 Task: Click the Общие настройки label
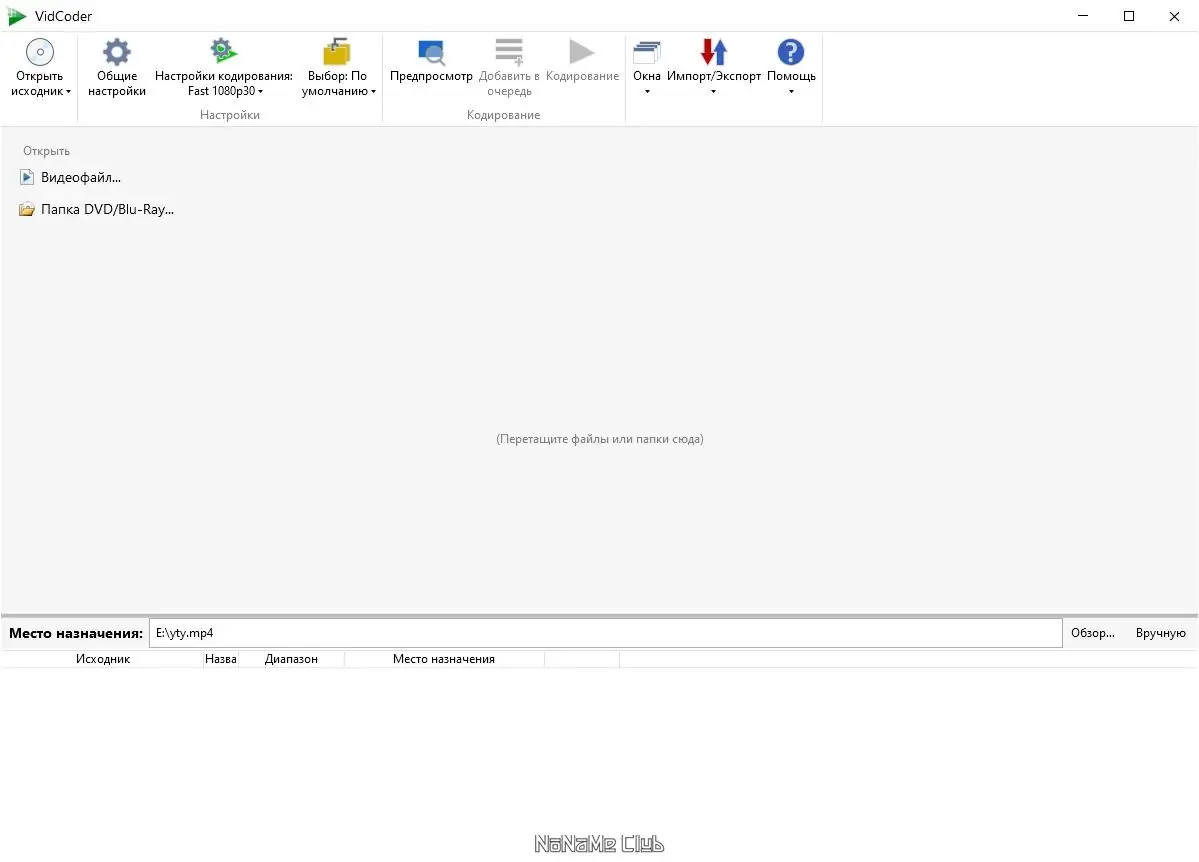point(117,83)
